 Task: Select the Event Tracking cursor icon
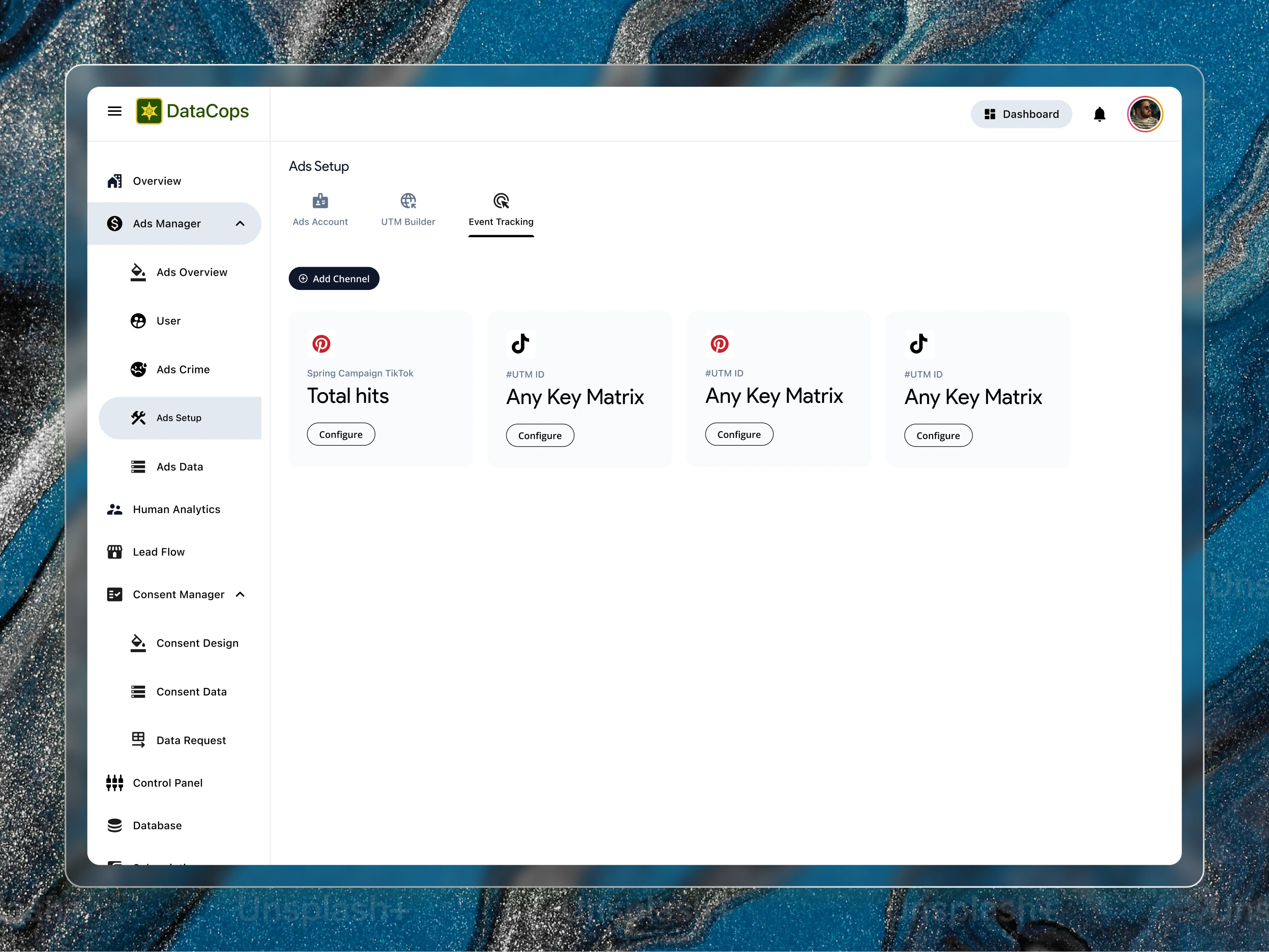[501, 201]
